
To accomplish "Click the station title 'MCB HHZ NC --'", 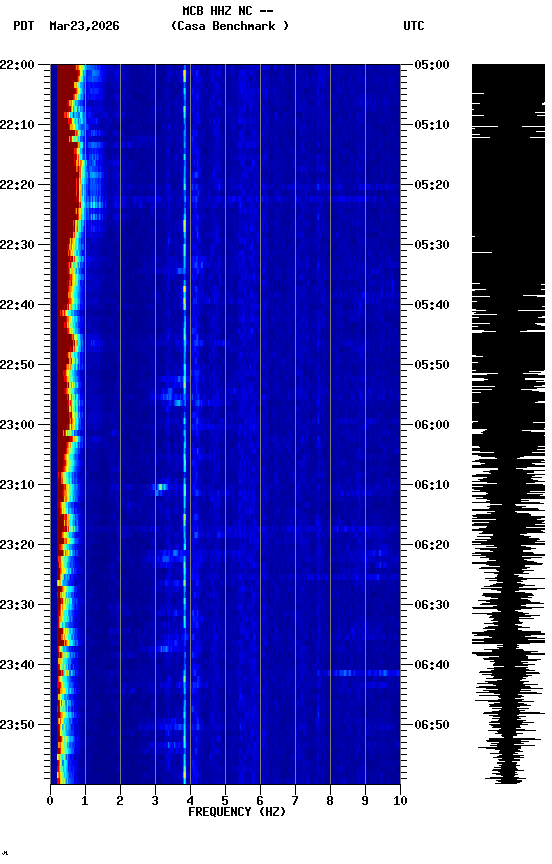I will pos(228,10).
